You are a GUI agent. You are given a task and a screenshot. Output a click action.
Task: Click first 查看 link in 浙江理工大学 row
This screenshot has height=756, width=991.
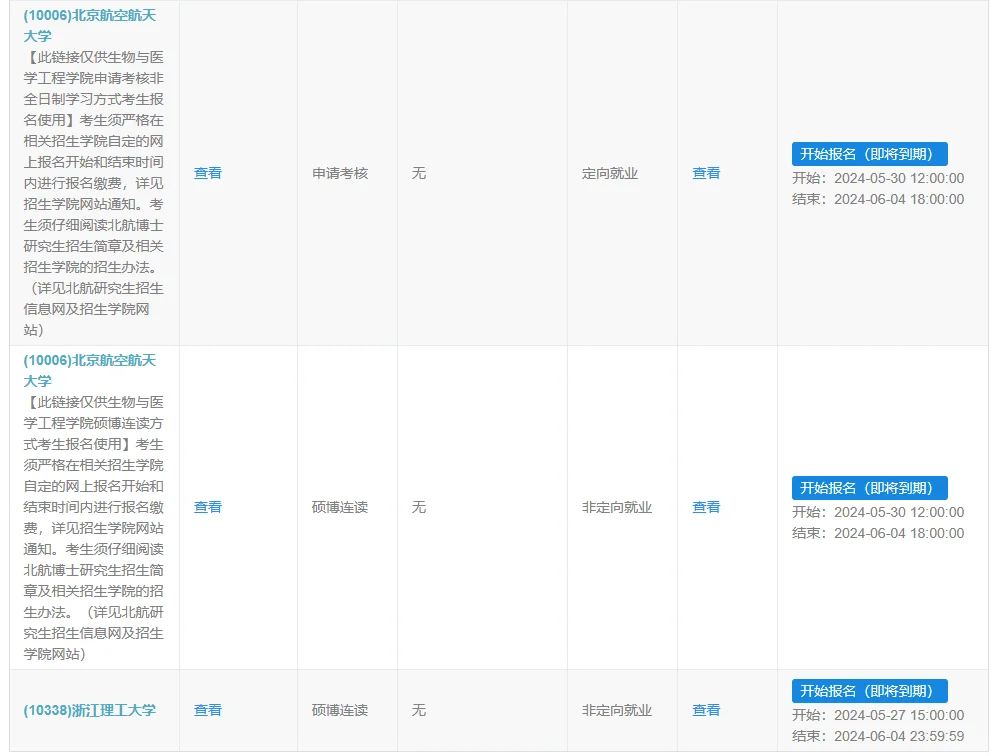tap(208, 710)
